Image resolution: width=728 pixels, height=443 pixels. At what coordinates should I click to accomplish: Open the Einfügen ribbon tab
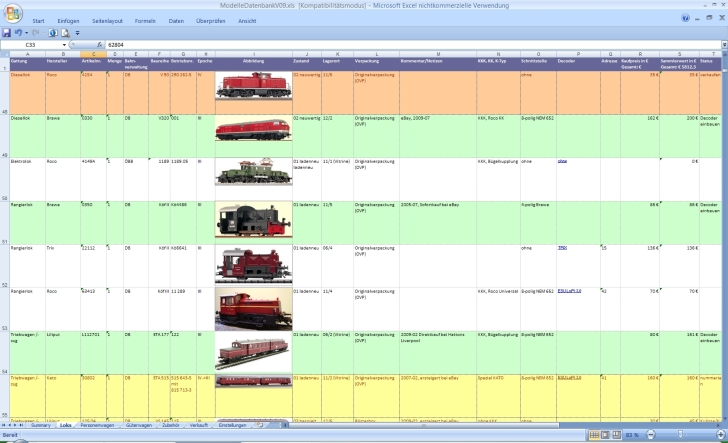tap(68, 20)
